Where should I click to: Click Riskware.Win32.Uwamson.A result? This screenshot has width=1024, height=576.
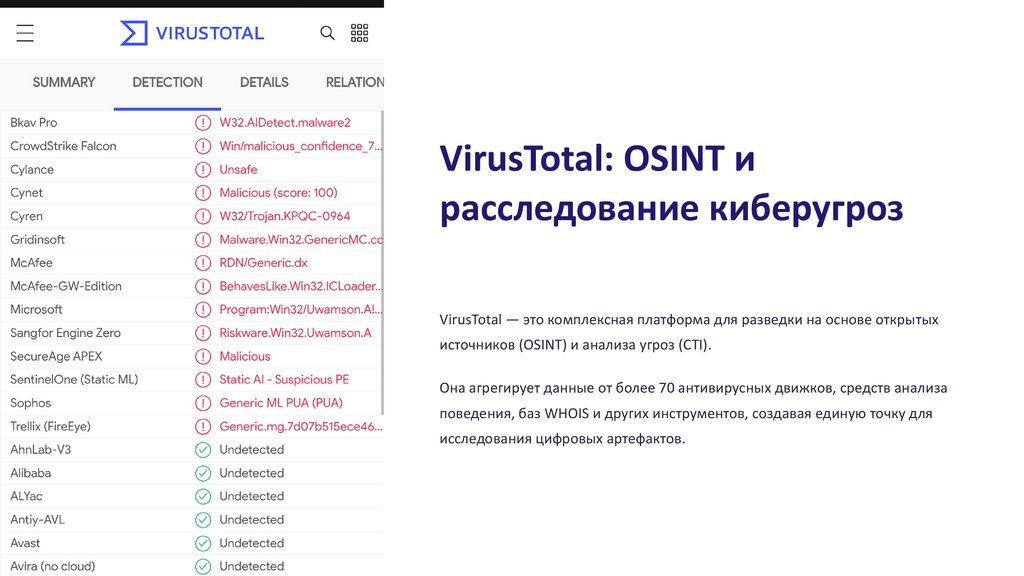tap(295, 333)
